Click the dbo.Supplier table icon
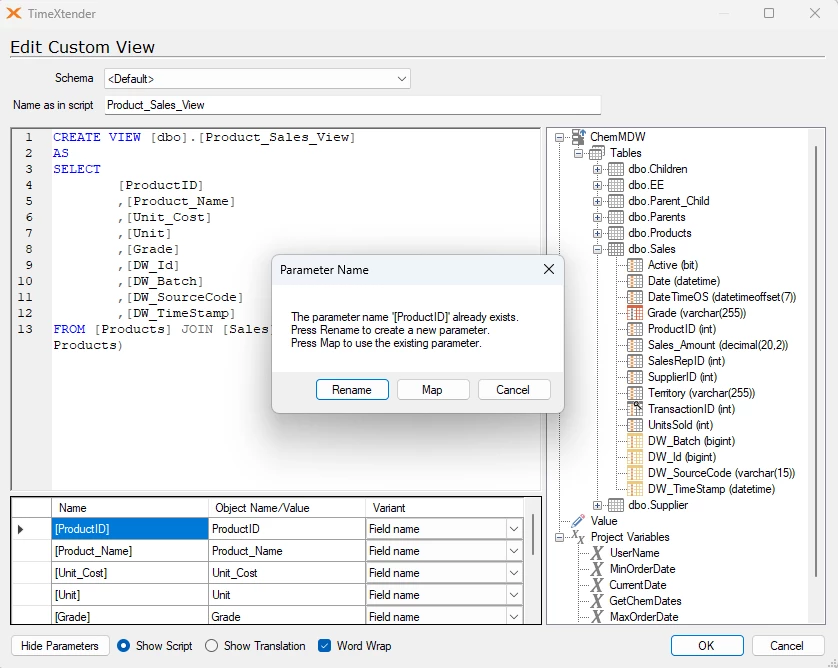Screen dimensions: 838x668 (x=616, y=505)
